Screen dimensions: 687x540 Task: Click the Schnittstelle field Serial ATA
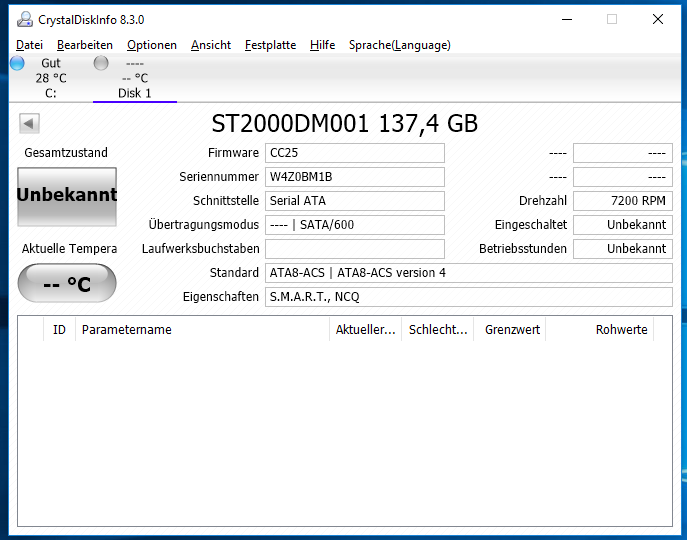355,201
